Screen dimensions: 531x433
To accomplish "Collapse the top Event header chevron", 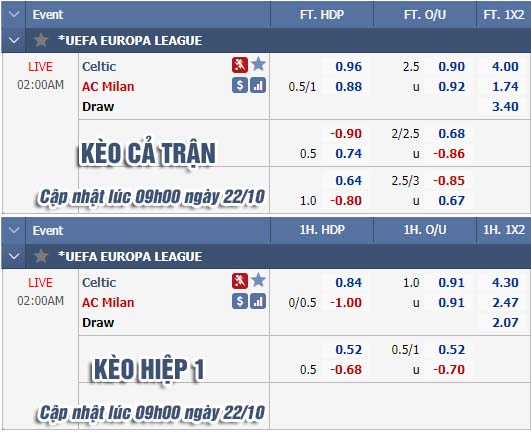I will (14, 14).
